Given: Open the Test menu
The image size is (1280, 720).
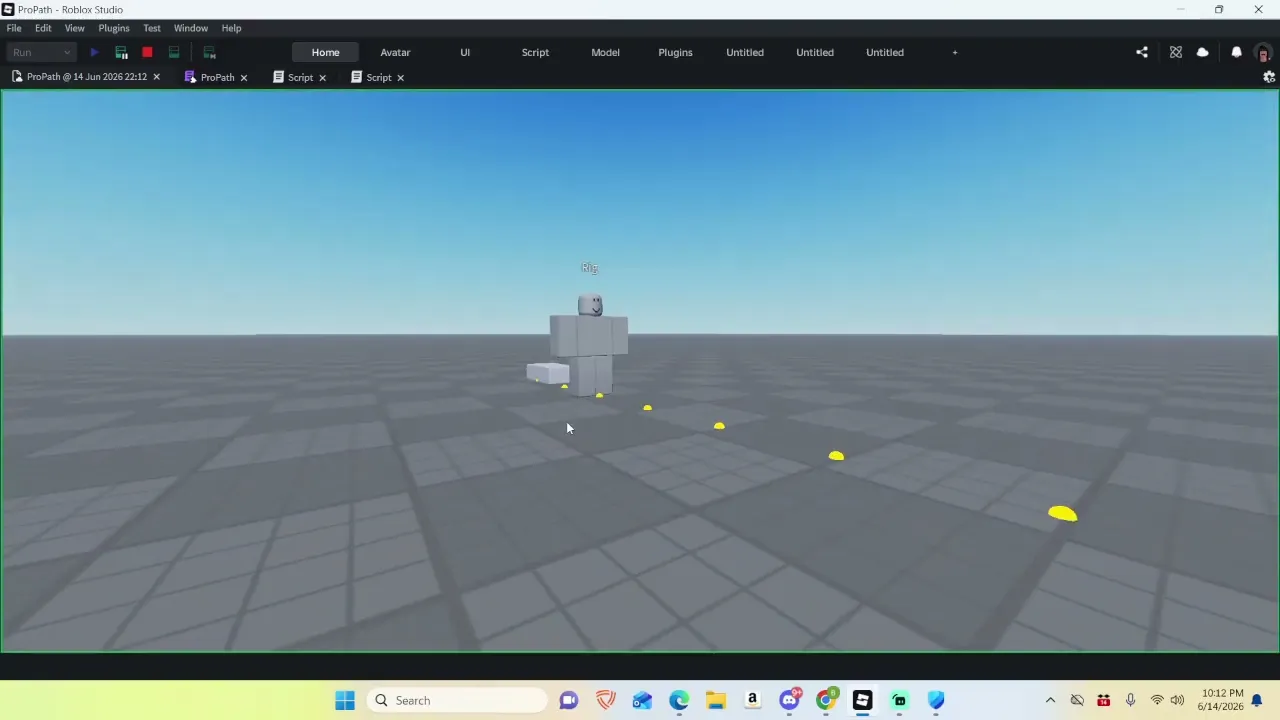Looking at the screenshot, I should [152, 28].
